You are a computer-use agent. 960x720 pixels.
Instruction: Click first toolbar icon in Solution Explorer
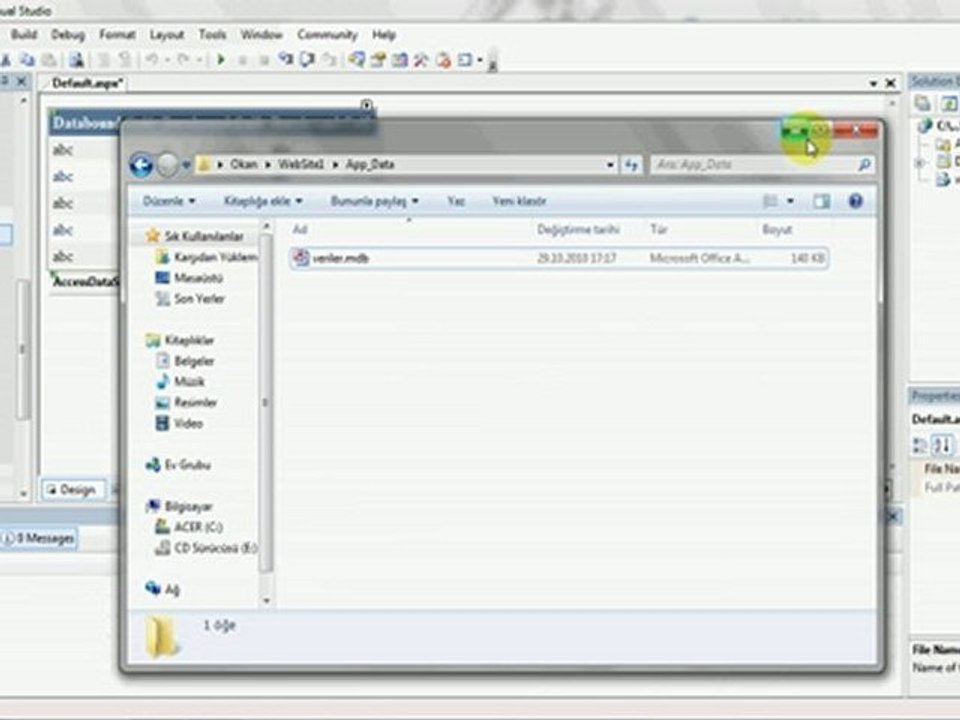[923, 103]
